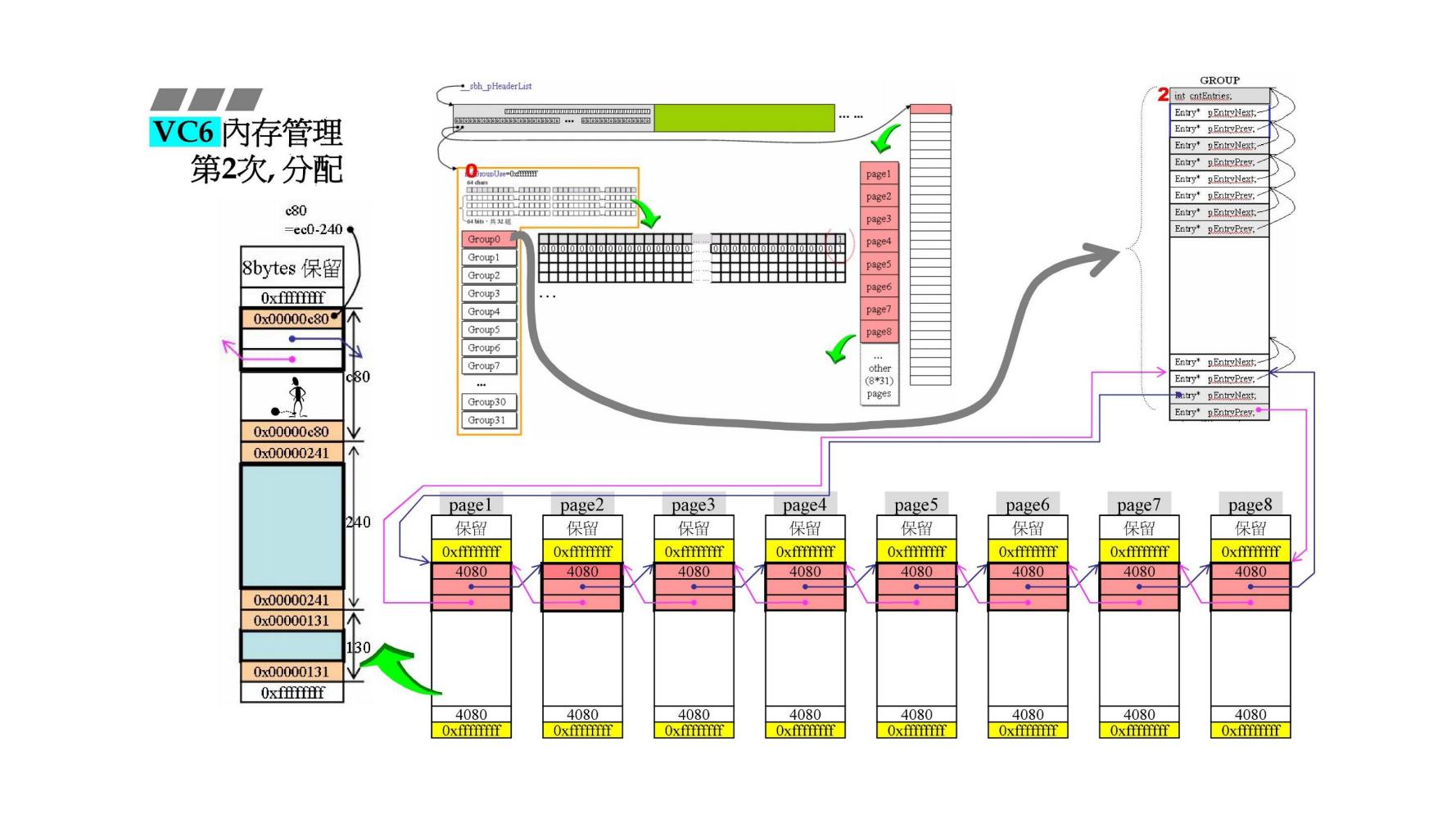Click pink page3 box in vertical page list
The width and height of the screenshot is (1456, 819).
pos(879,219)
